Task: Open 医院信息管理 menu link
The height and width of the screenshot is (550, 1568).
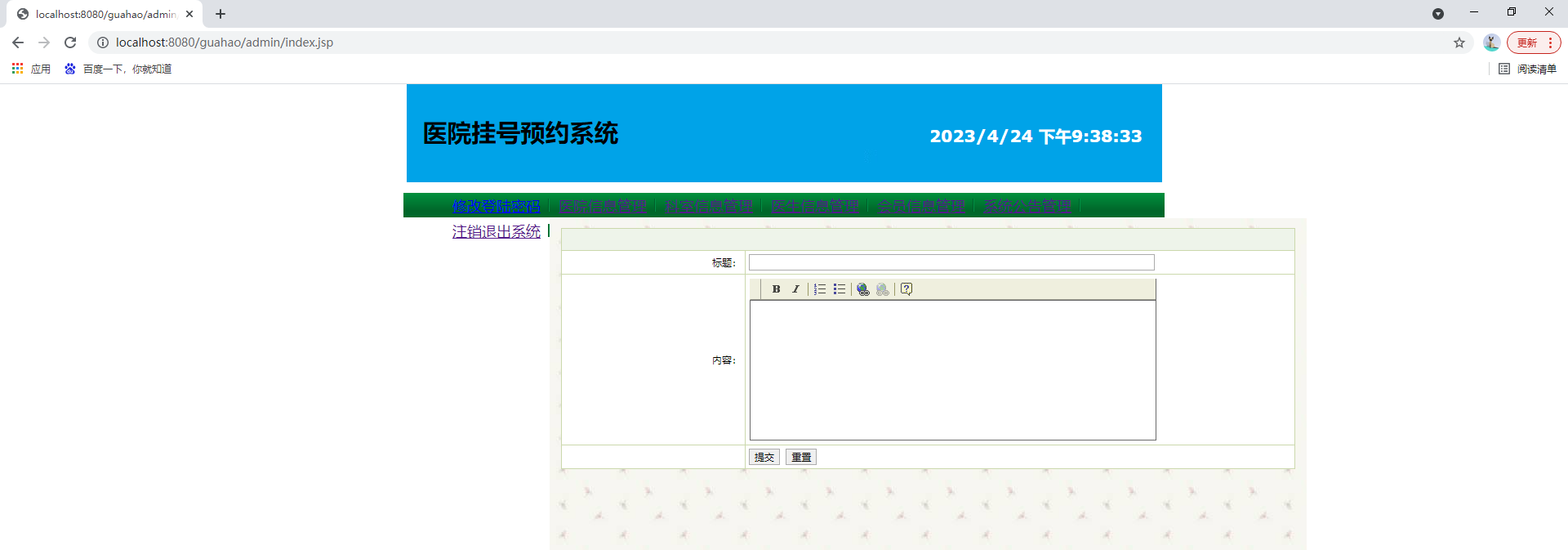Action: click(x=603, y=206)
